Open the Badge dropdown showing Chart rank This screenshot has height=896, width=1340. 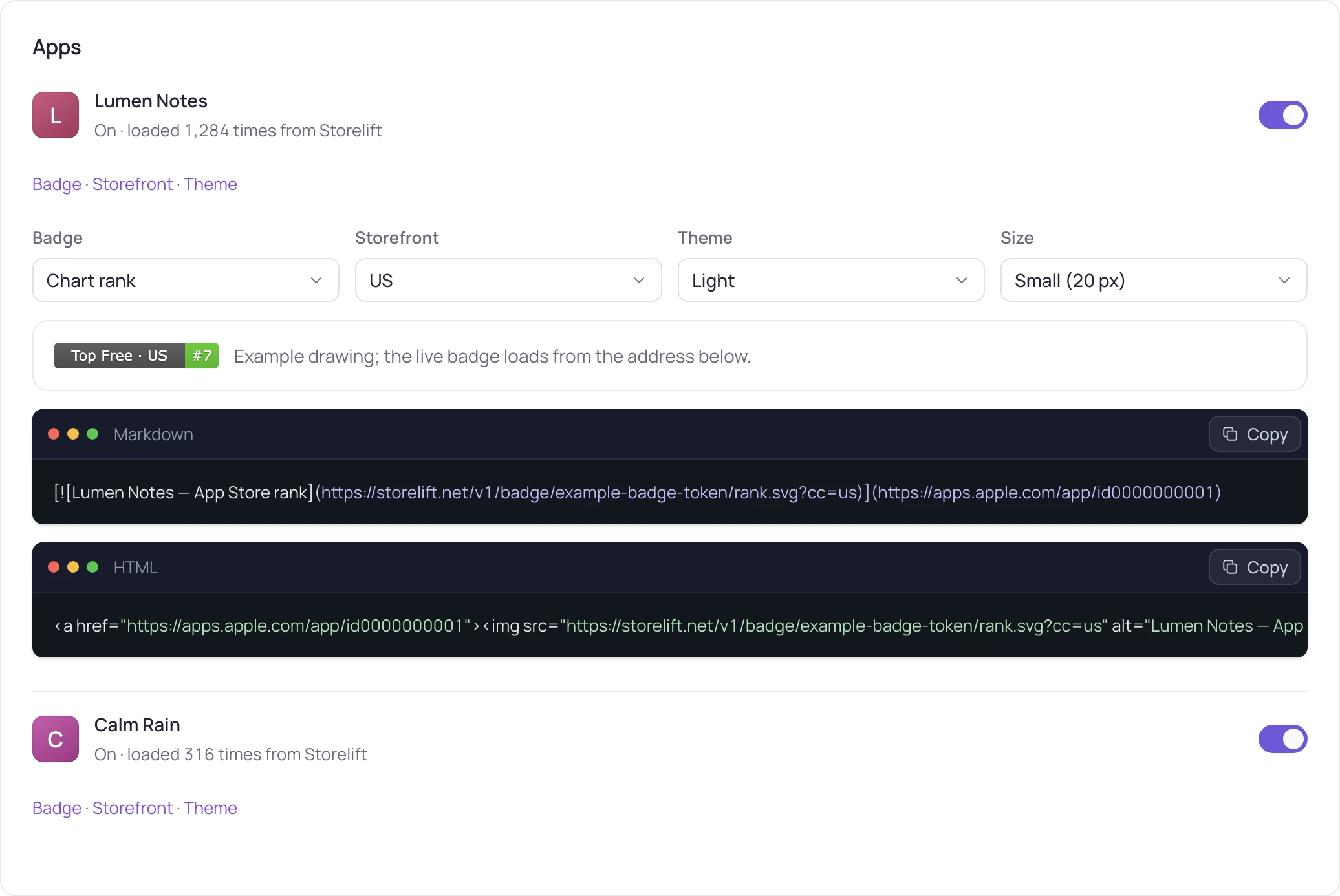186,280
